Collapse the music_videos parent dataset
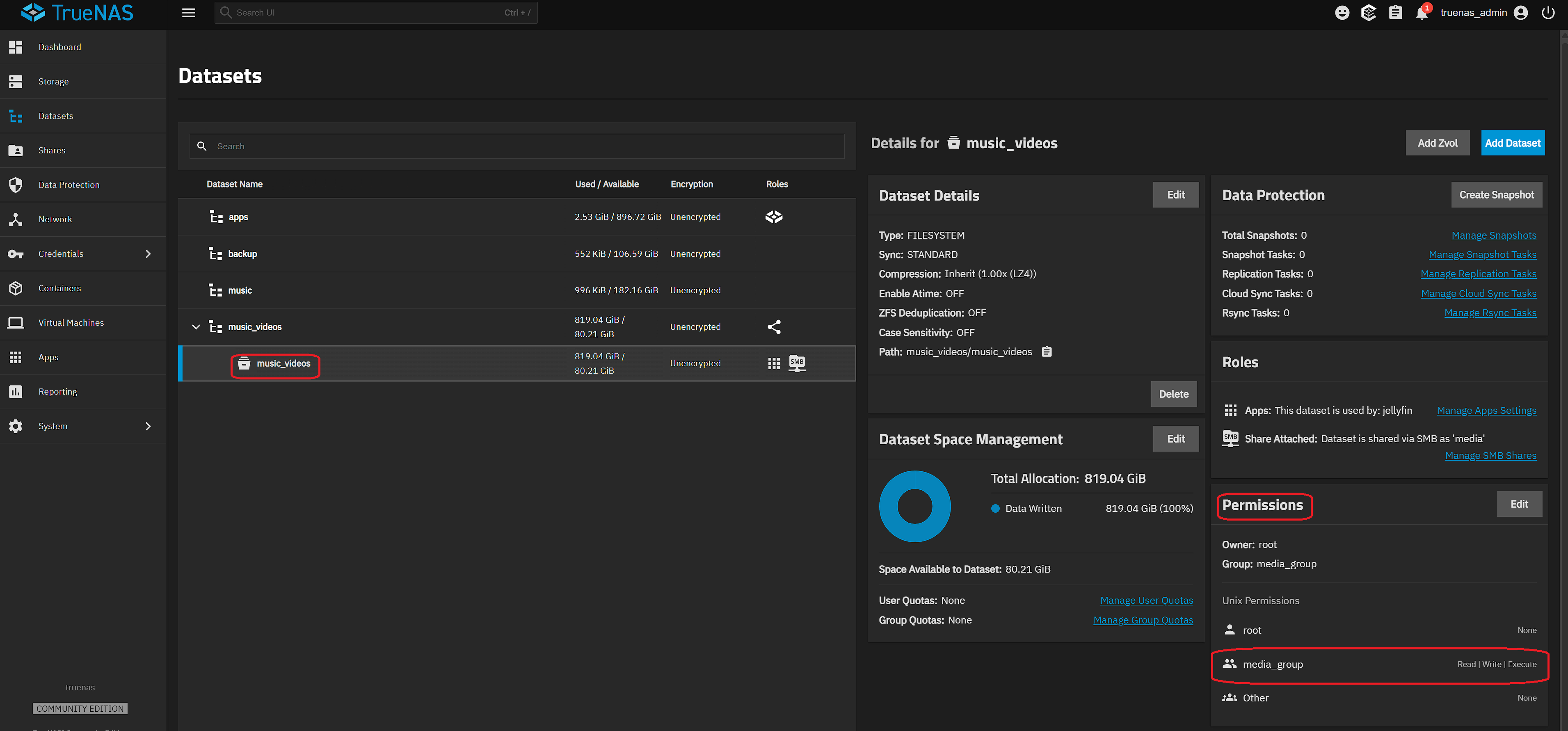Screen dimensions: 1568x731 point(196,327)
